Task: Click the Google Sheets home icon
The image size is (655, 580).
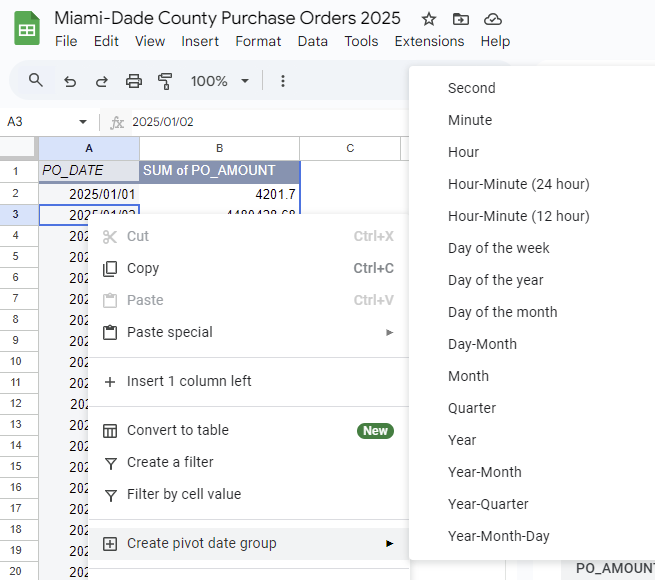Action: (x=27, y=29)
